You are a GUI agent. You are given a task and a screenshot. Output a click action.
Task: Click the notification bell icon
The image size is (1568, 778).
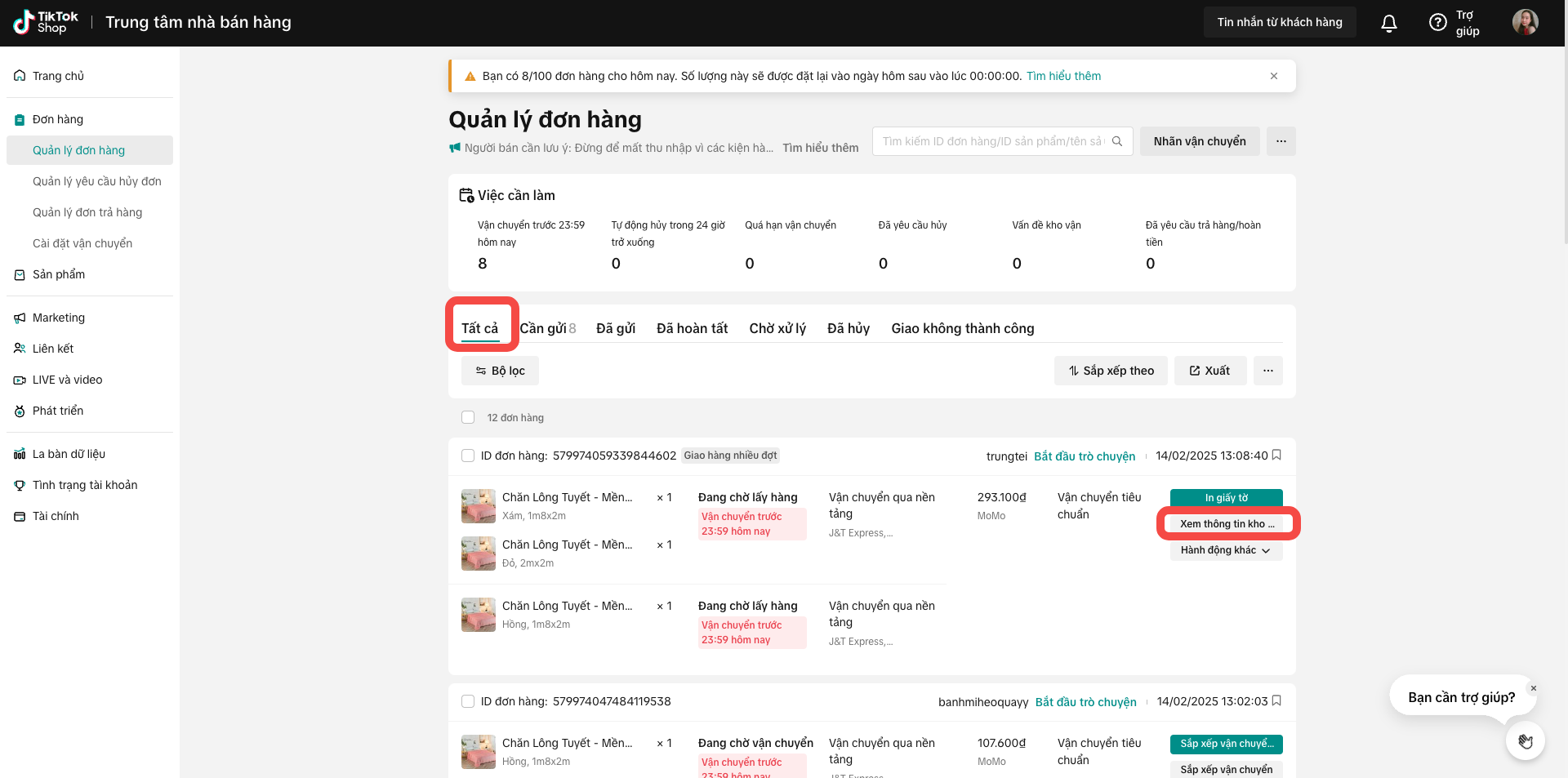point(1388,23)
